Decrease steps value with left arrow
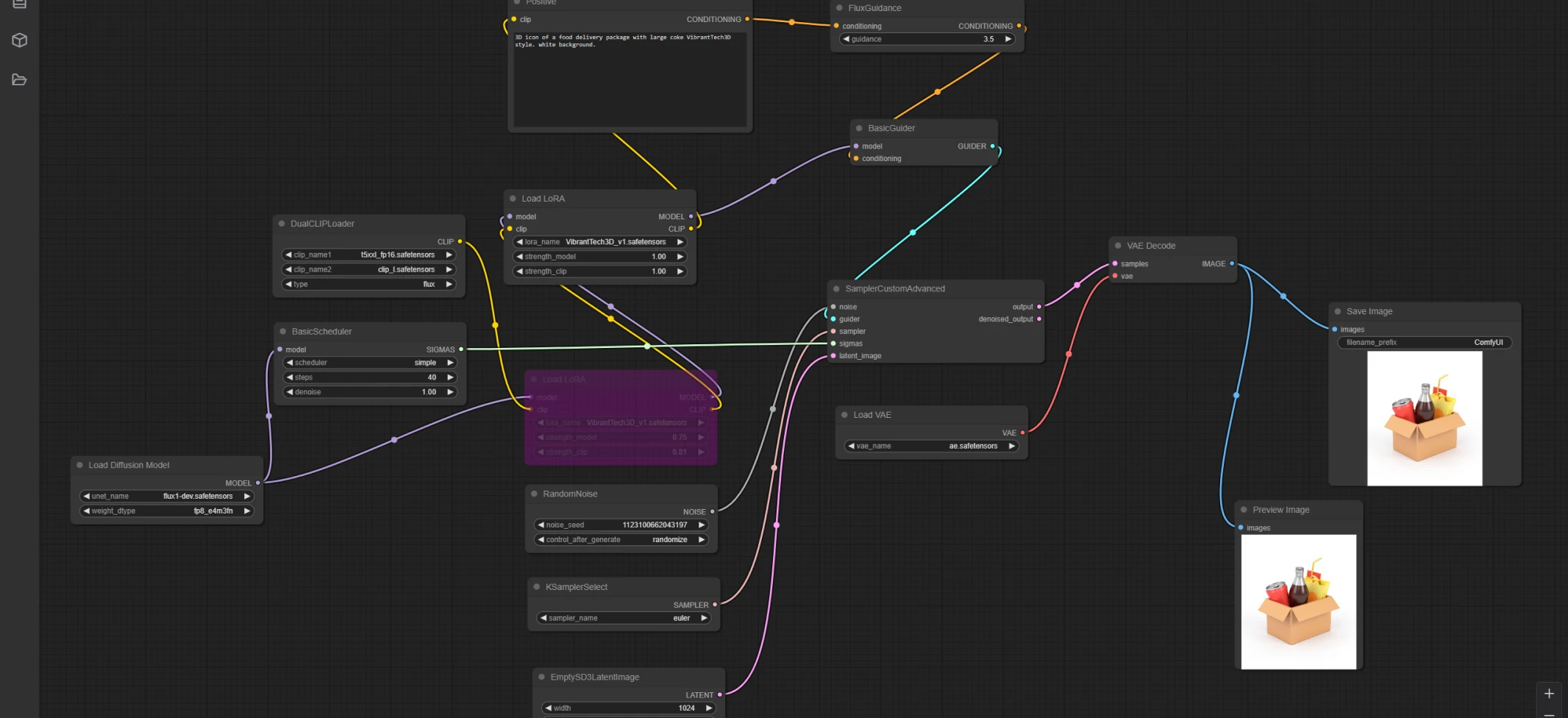1568x718 pixels. tap(290, 377)
